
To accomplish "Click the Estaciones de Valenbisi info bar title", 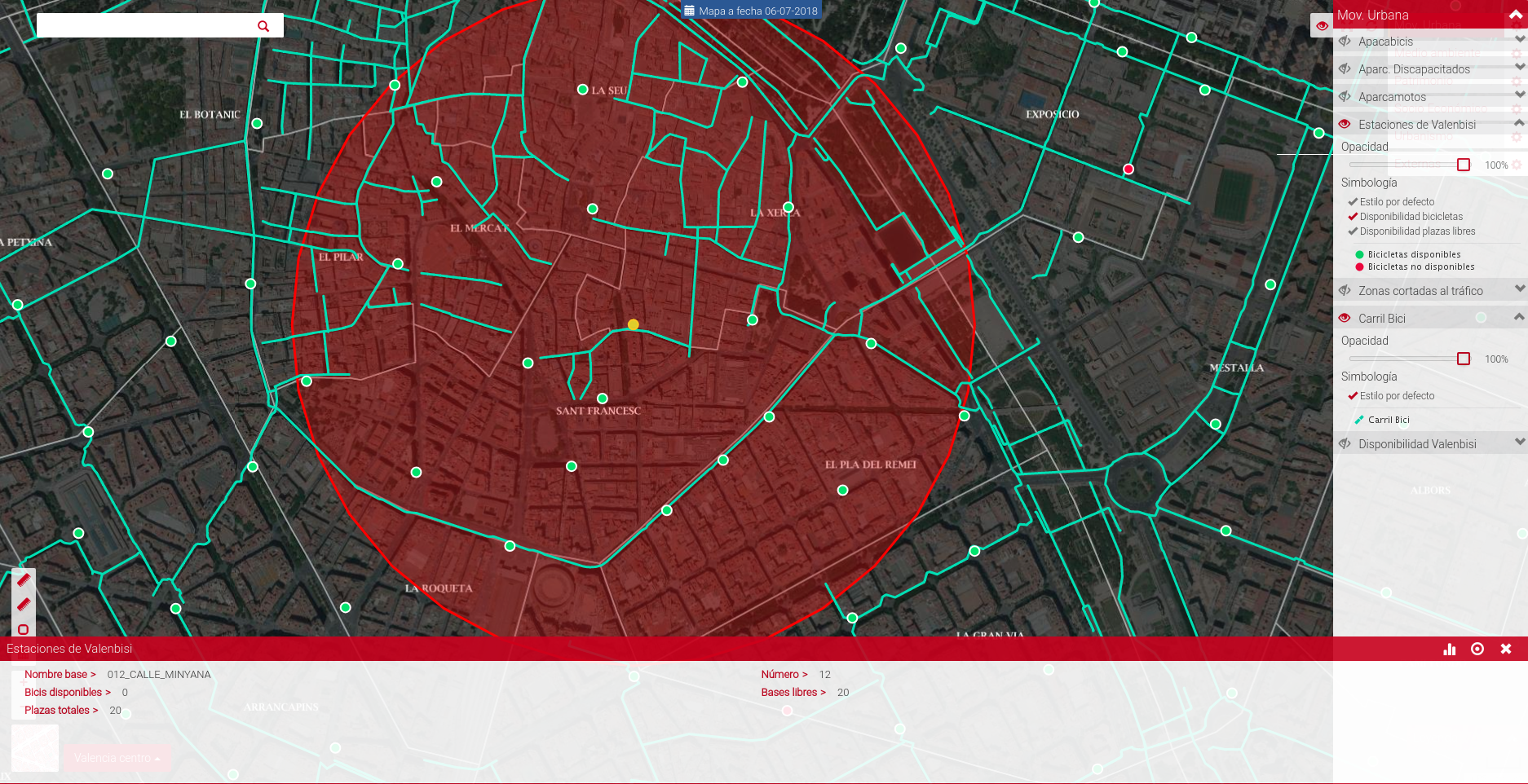I will click(x=69, y=649).
